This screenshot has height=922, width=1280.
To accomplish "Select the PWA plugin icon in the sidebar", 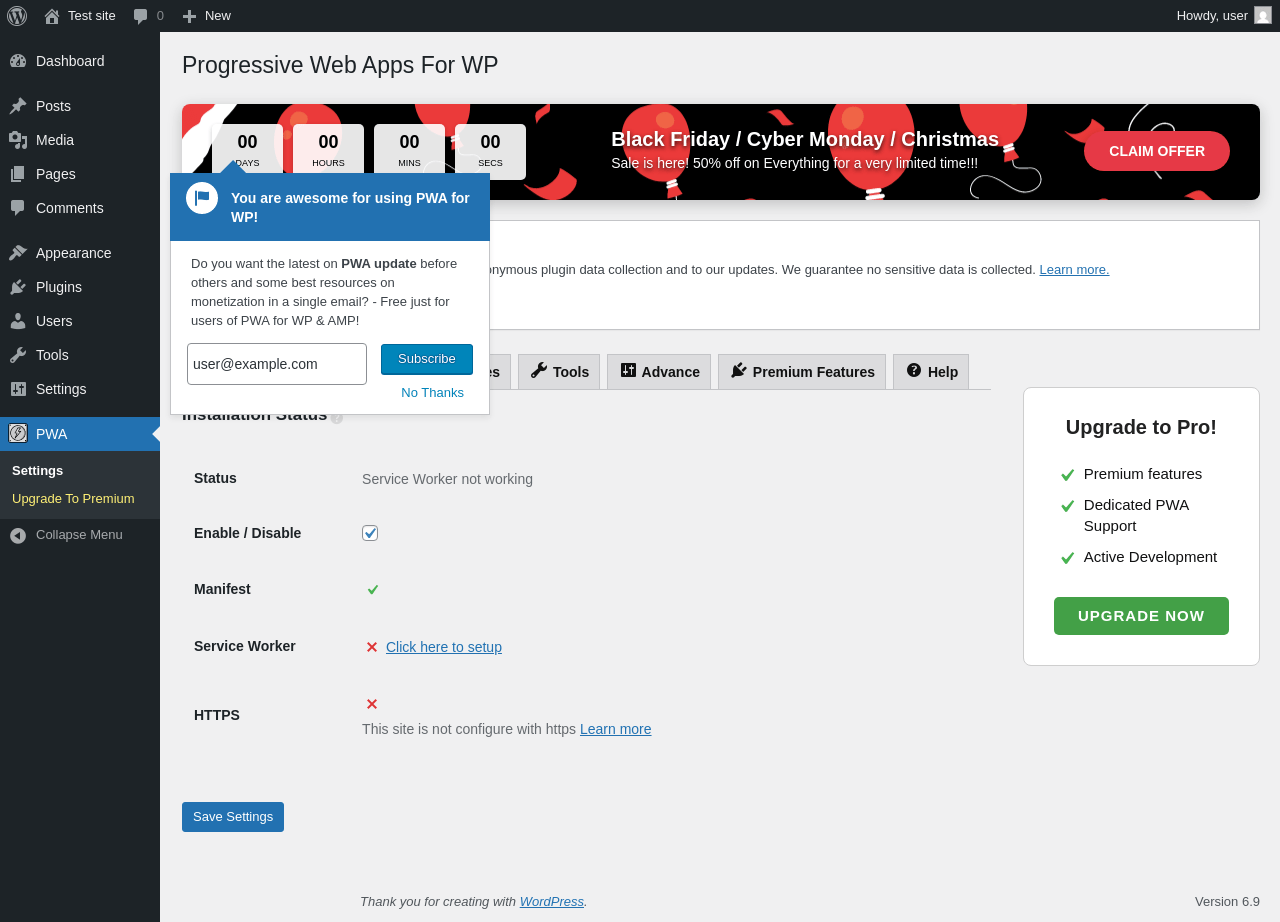I will click(x=18, y=433).
